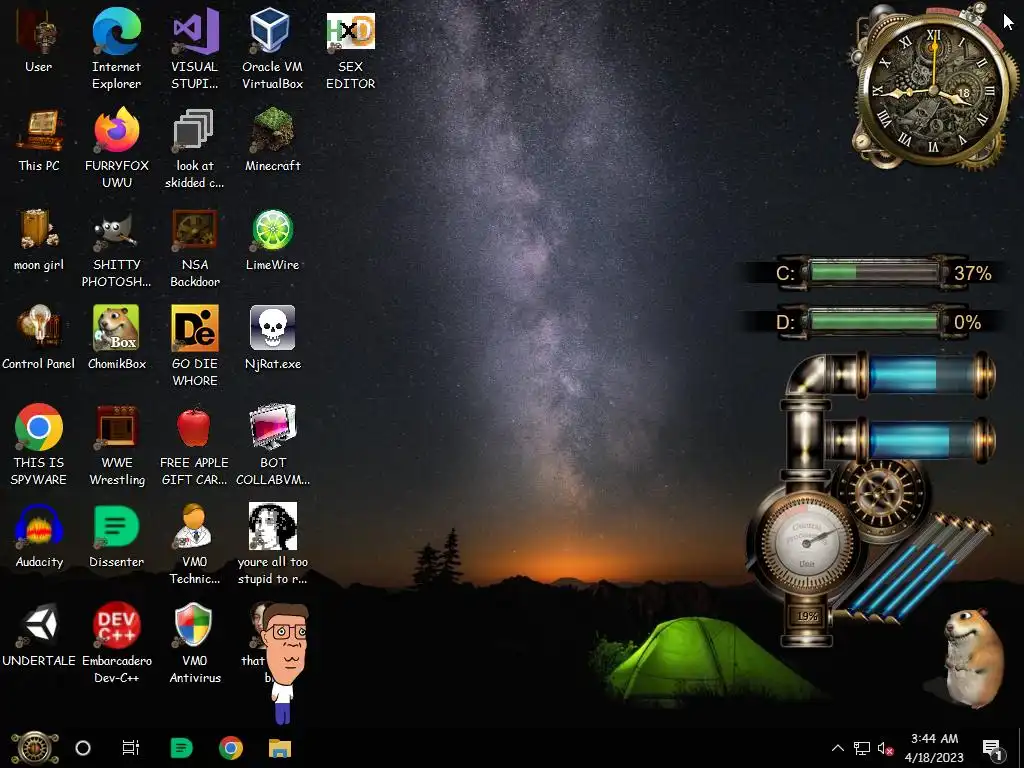The height and width of the screenshot is (768, 1024).
Task: Open the clock showing 3:44 AM
Action: point(934,748)
